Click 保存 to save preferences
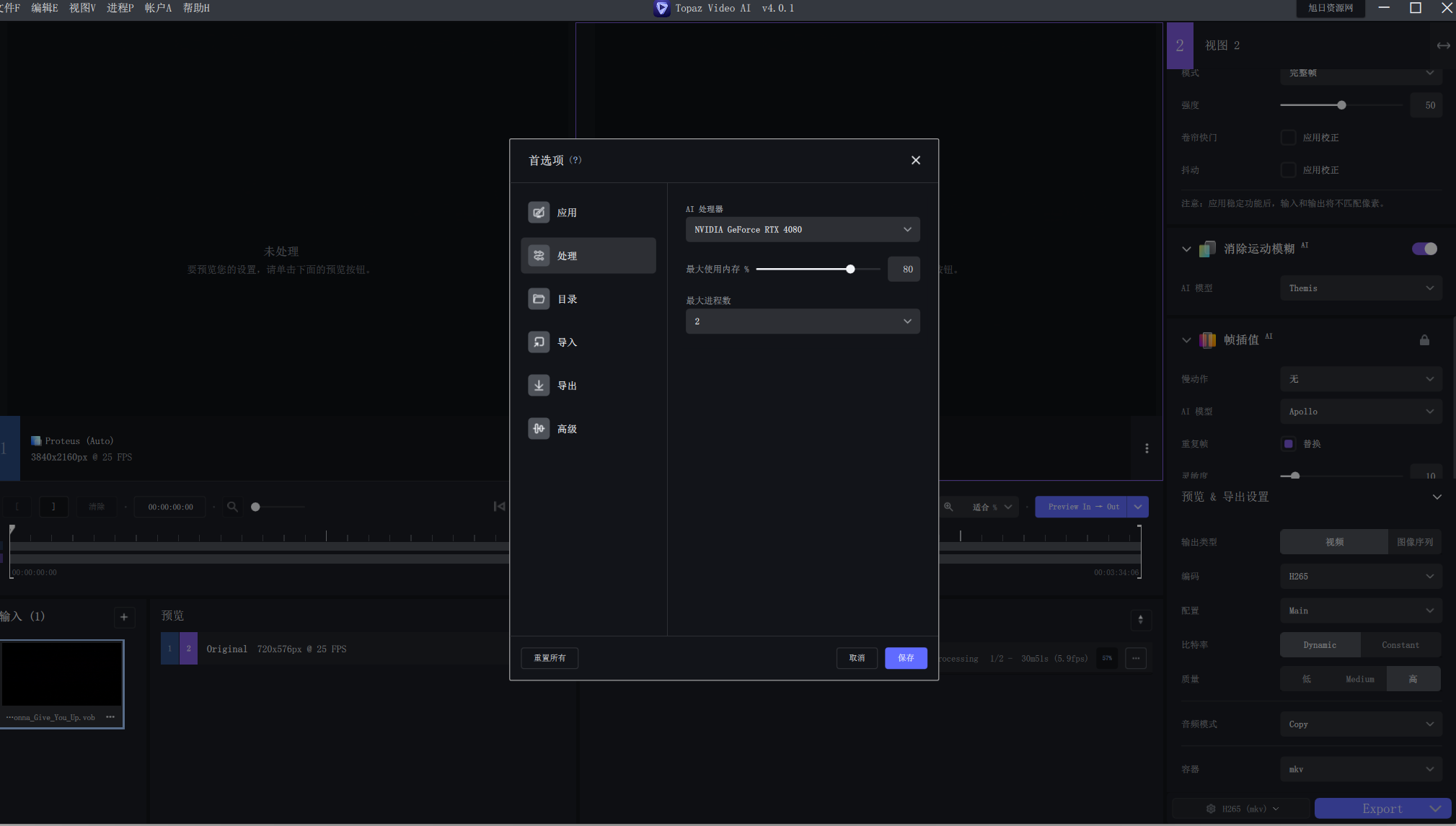 (x=906, y=657)
